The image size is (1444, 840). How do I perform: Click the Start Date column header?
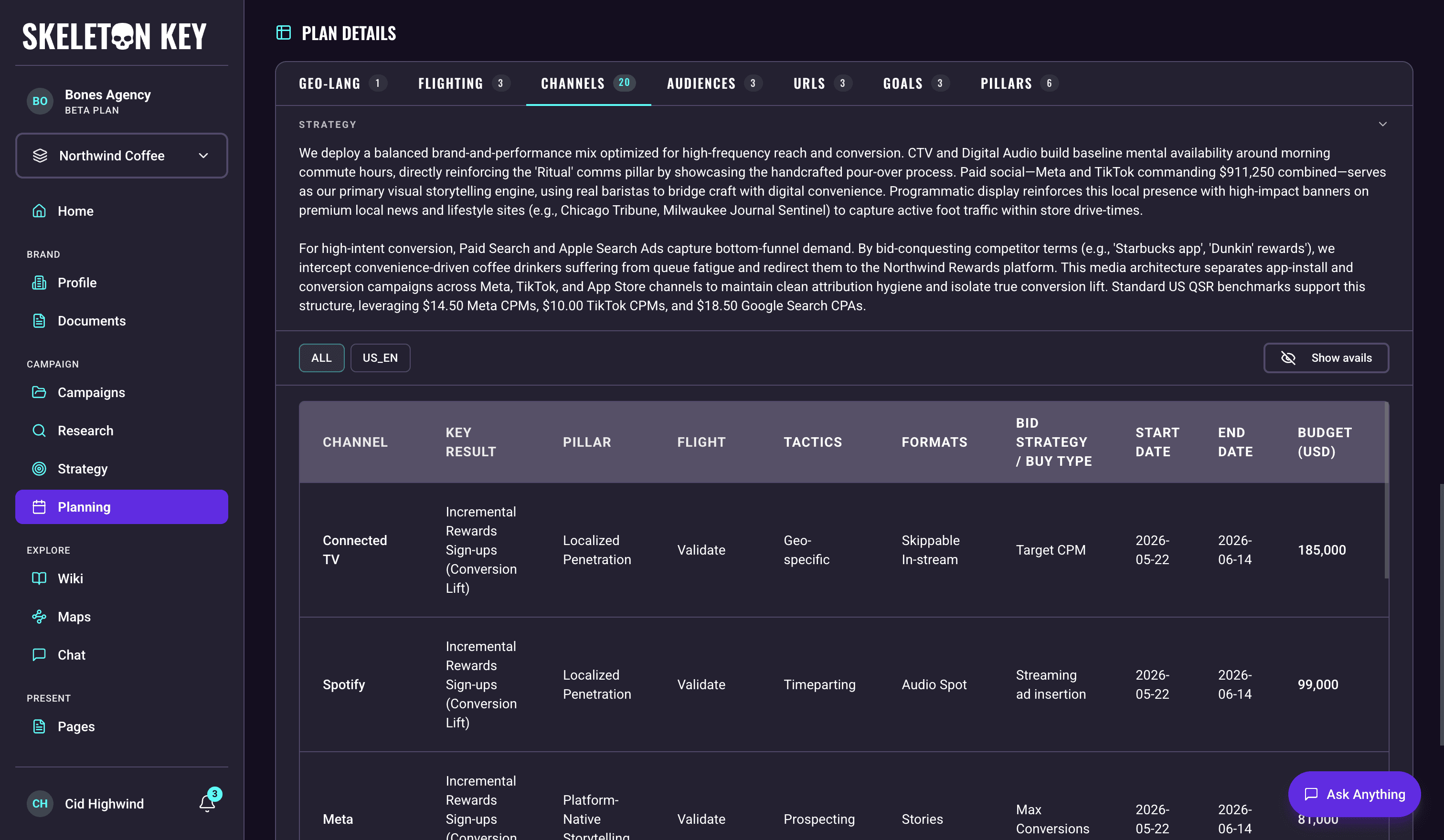pos(1157,442)
